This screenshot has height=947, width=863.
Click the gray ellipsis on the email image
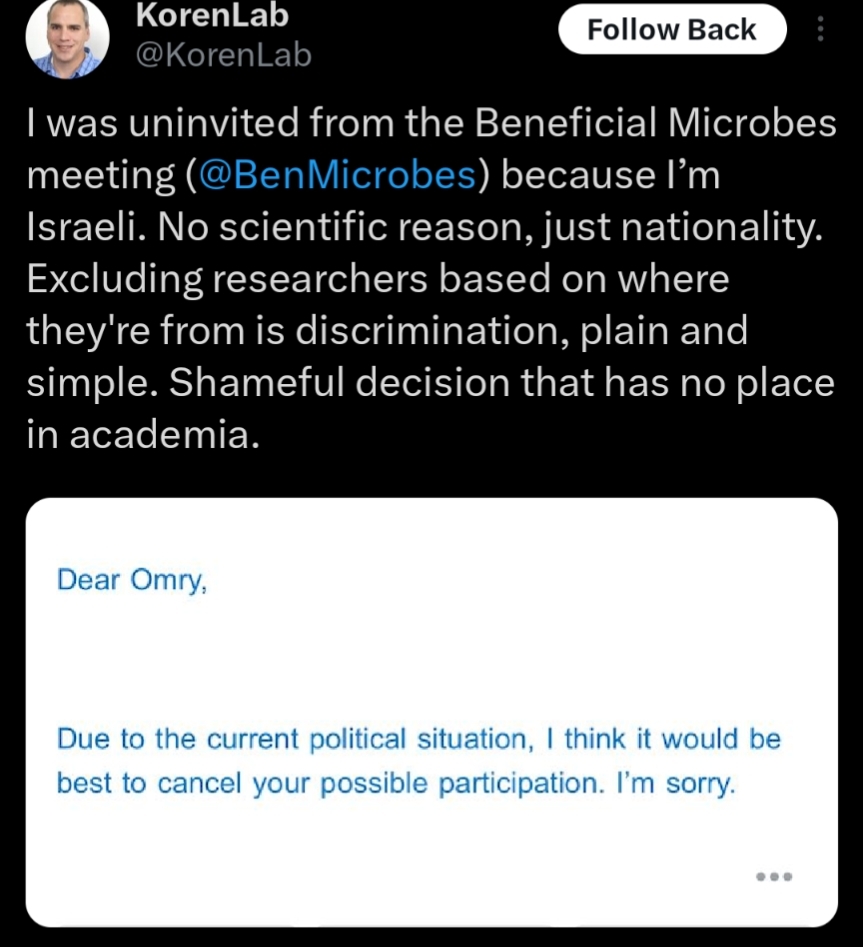tap(774, 877)
